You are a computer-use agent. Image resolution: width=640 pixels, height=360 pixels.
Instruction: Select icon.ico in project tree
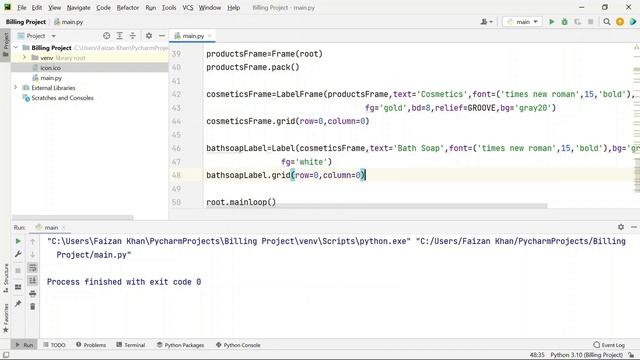pyautogui.click(x=50, y=68)
